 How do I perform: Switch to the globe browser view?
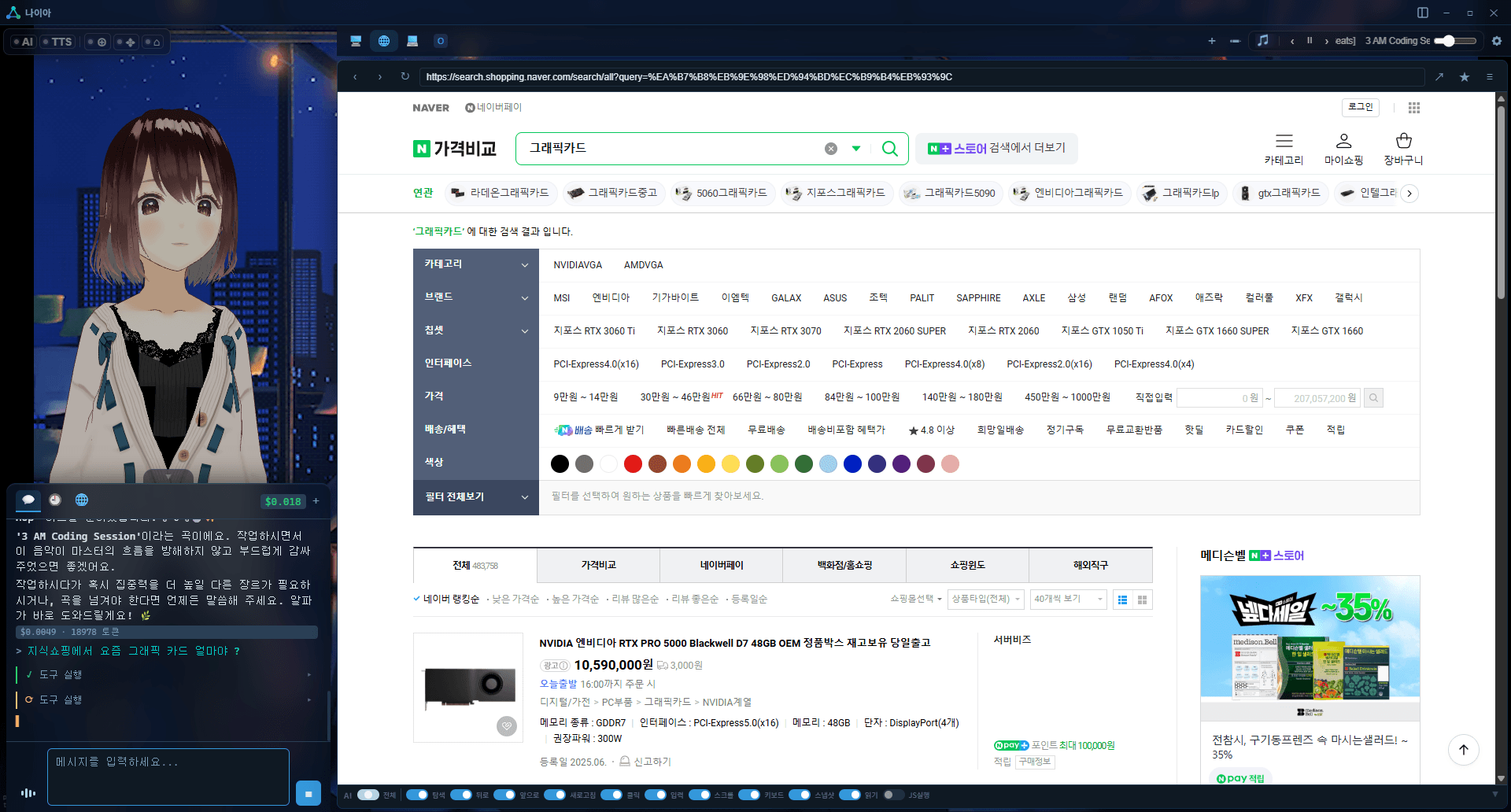pyautogui.click(x=384, y=41)
